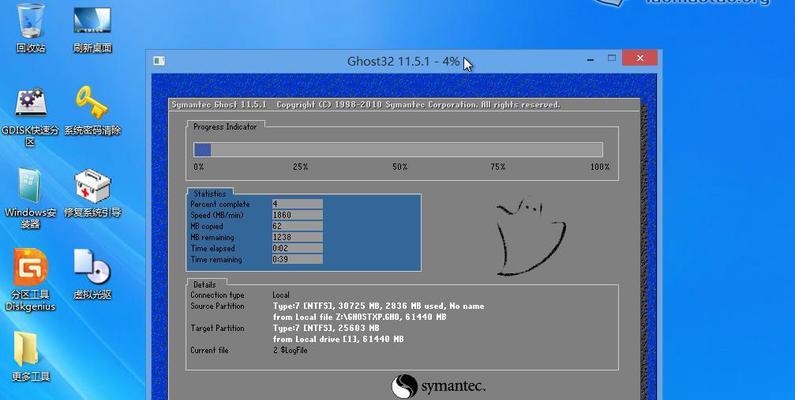
Task: Click the Symantec copyright header text
Action: pos(366,105)
